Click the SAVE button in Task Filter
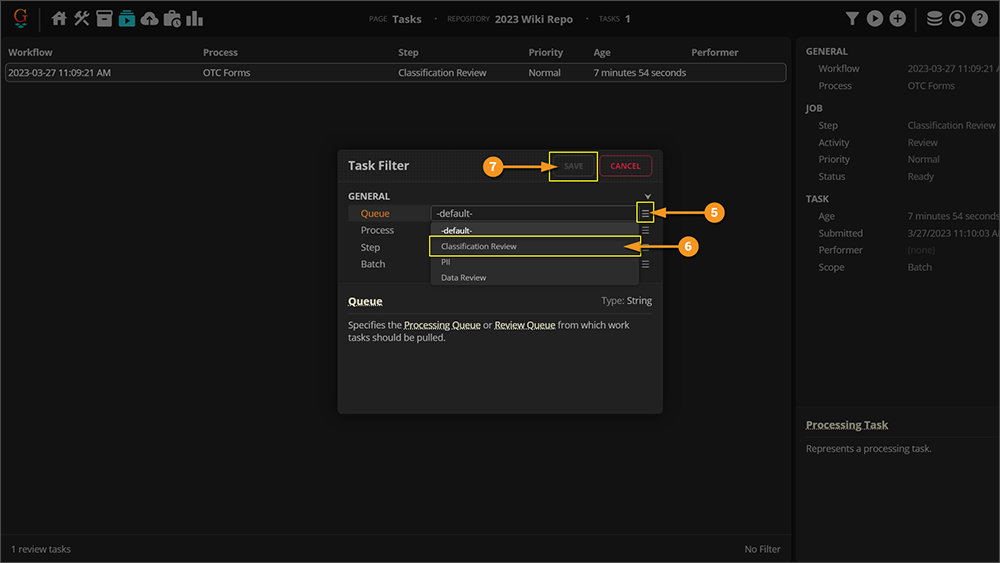 click(x=573, y=166)
